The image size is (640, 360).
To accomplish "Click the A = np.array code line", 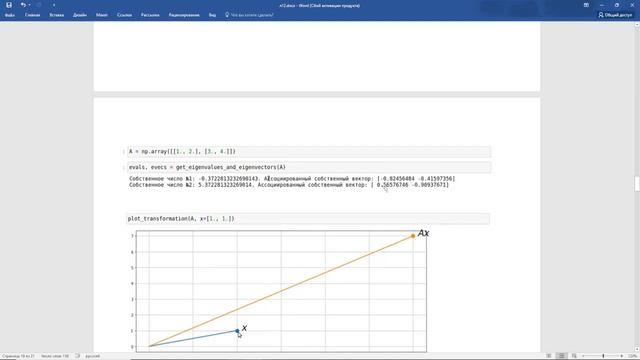I will pos(309,151).
